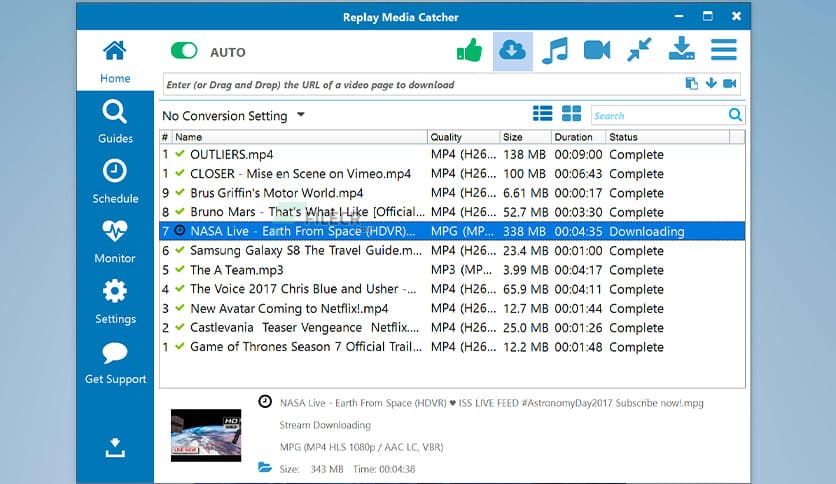836x484 pixels.
Task: Switch to list view
Action: coord(543,114)
